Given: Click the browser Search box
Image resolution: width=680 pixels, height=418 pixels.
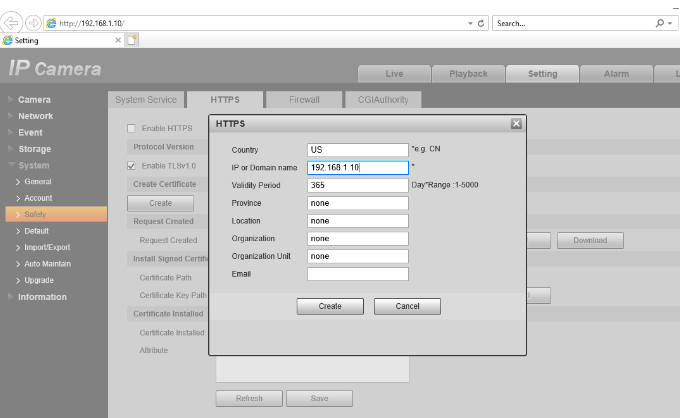Looking at the screenshot, I should [x=575, y=23].
